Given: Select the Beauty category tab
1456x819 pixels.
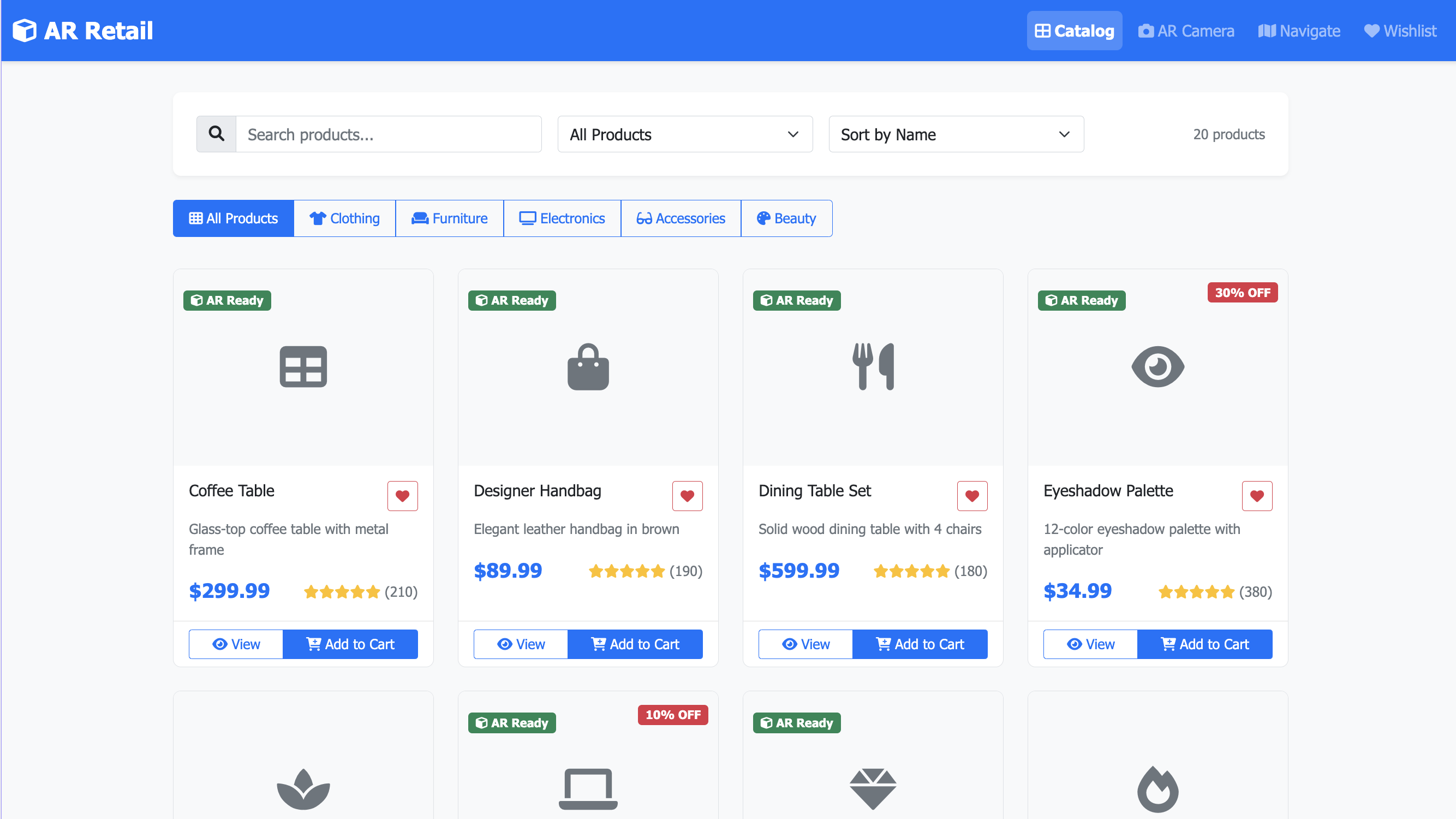Looking at the screenshot, I should [x=786, y=218].
